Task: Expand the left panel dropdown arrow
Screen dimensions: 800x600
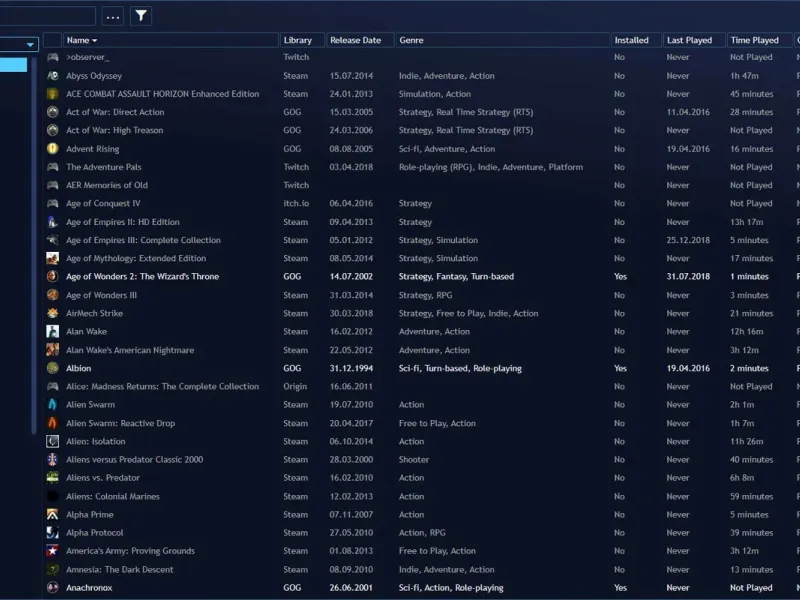Action: click(x=30, y=45)
